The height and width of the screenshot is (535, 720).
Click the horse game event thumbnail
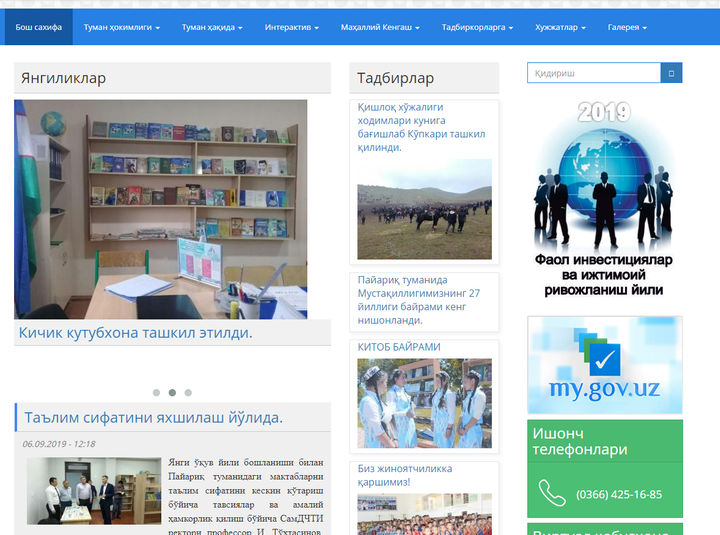coord(424,209)
